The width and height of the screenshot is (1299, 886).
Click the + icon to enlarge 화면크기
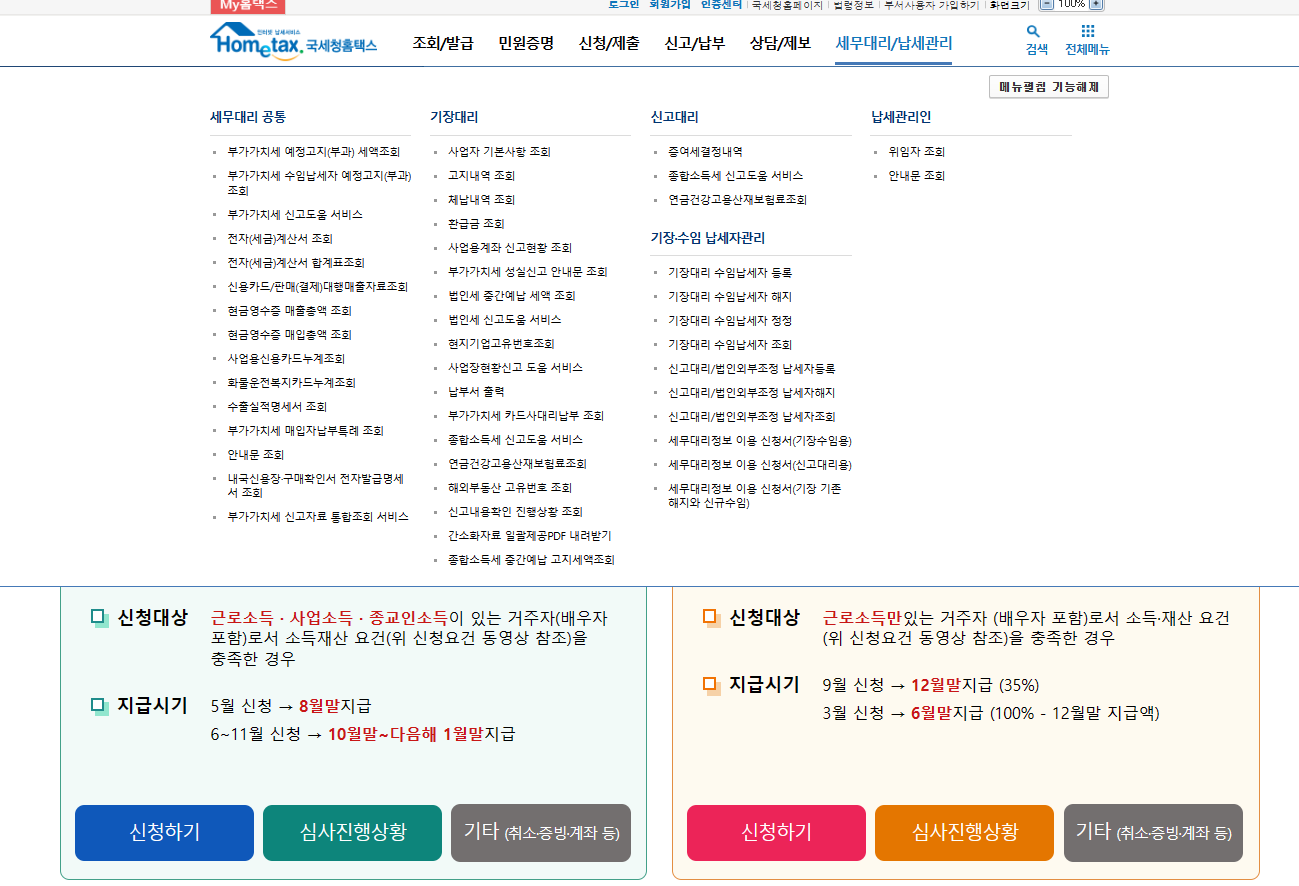click(x=1097, y=6)
